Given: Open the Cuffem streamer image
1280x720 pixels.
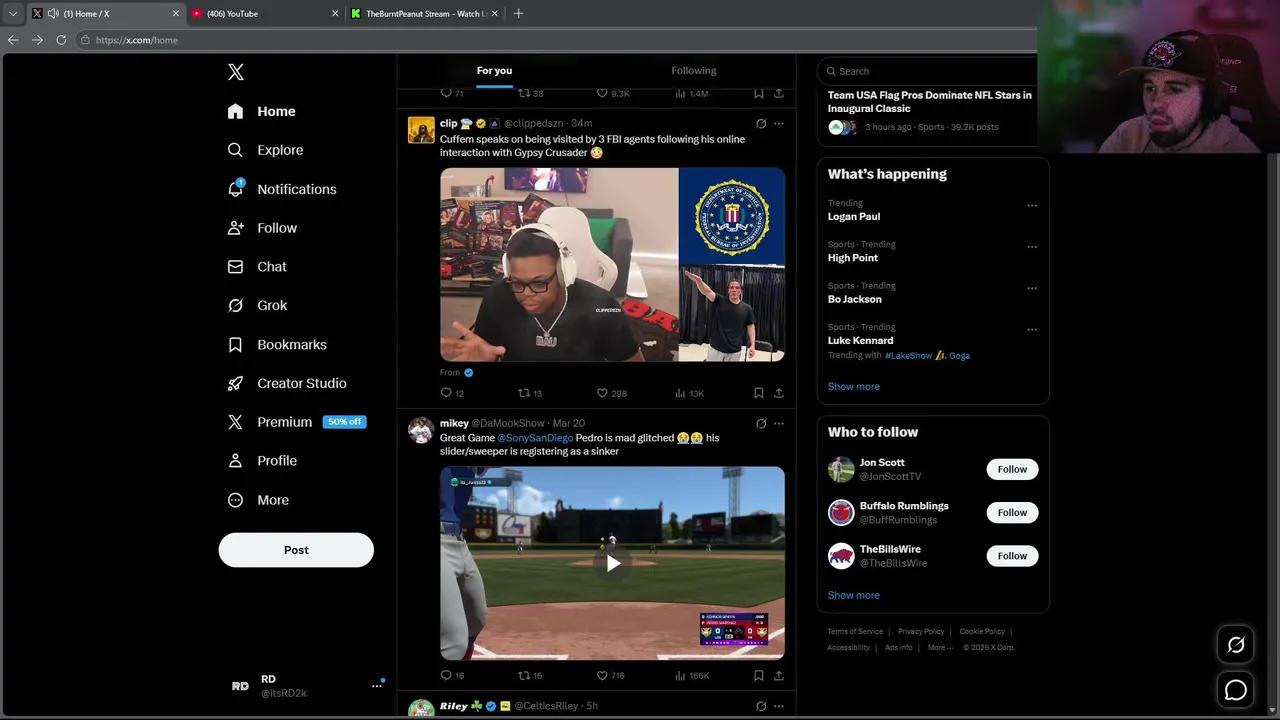Looking at the screenshot, I should click(x=559, y=264).
